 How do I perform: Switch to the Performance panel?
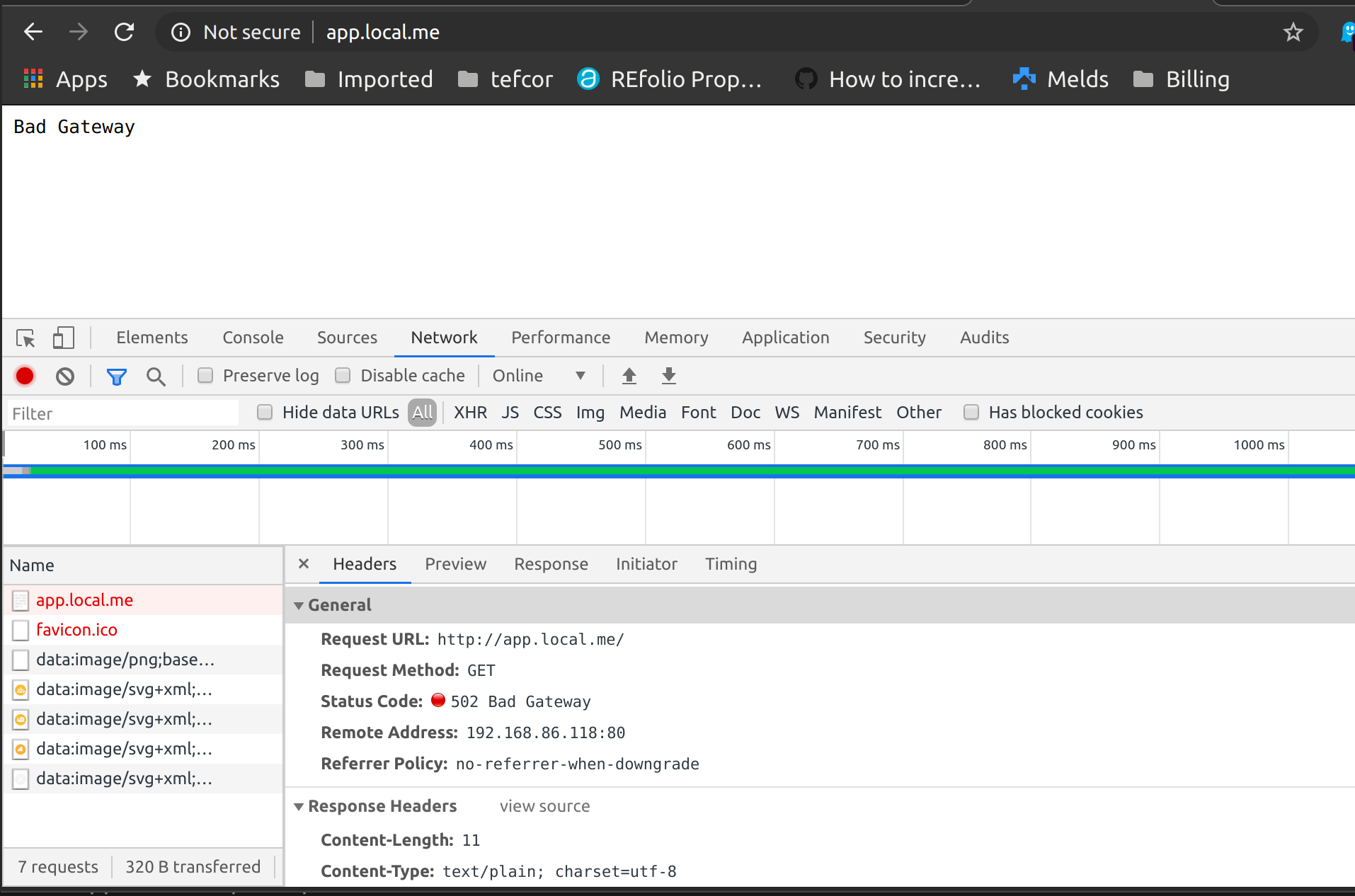click(x=560, y=338)
